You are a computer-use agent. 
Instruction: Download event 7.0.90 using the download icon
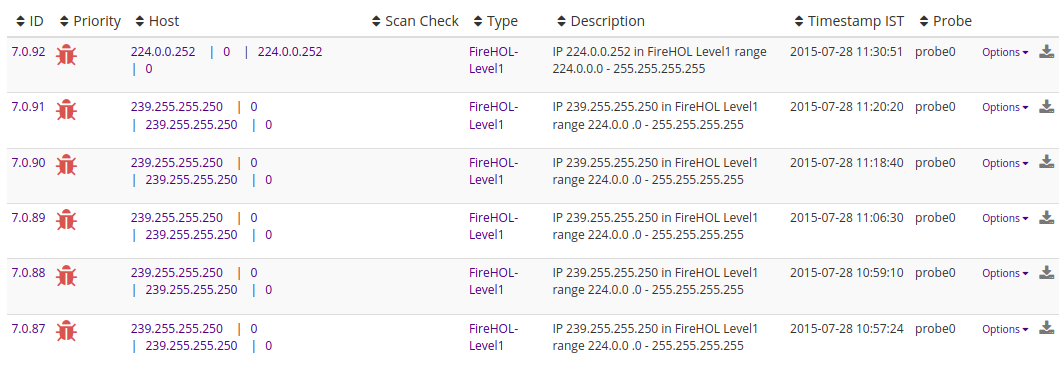pyautogui.click(x=1047, y=162)
